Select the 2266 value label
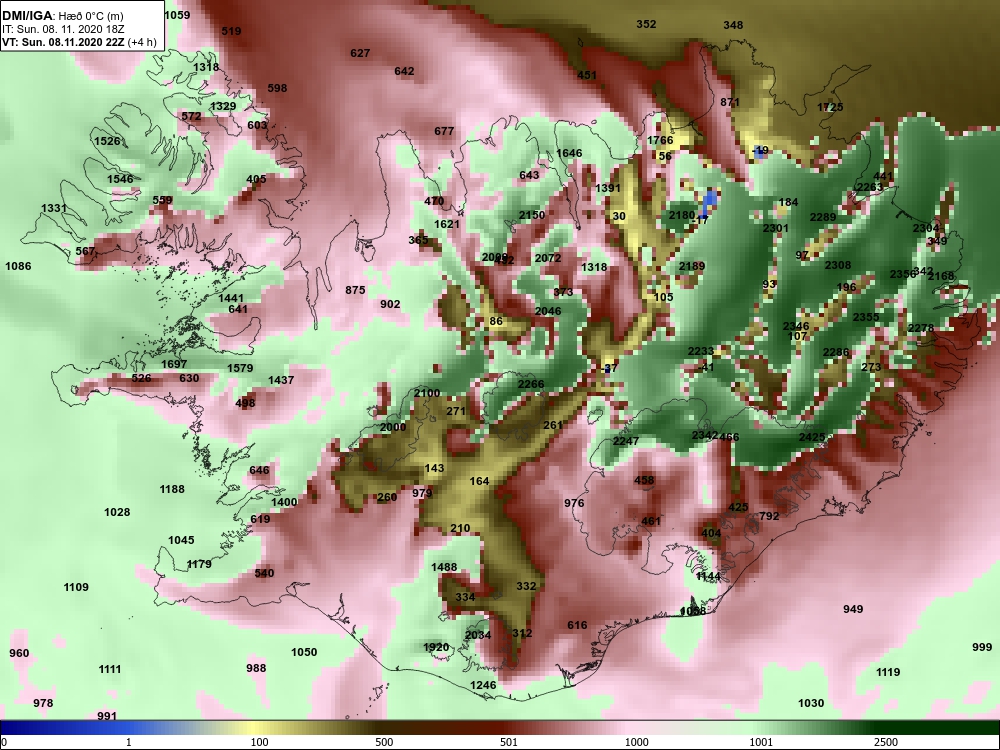The height and width of the screenshot is (750, 1000). tap(531, 383)
